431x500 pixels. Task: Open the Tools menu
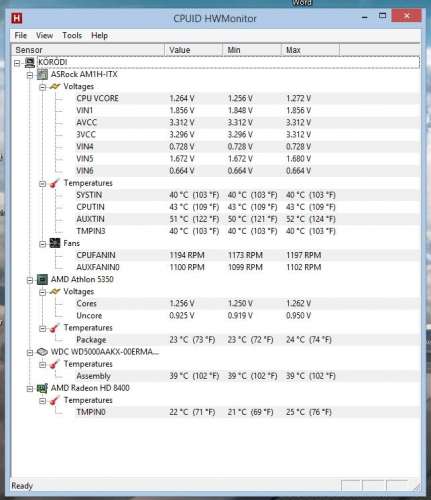(x=72, y=35)
